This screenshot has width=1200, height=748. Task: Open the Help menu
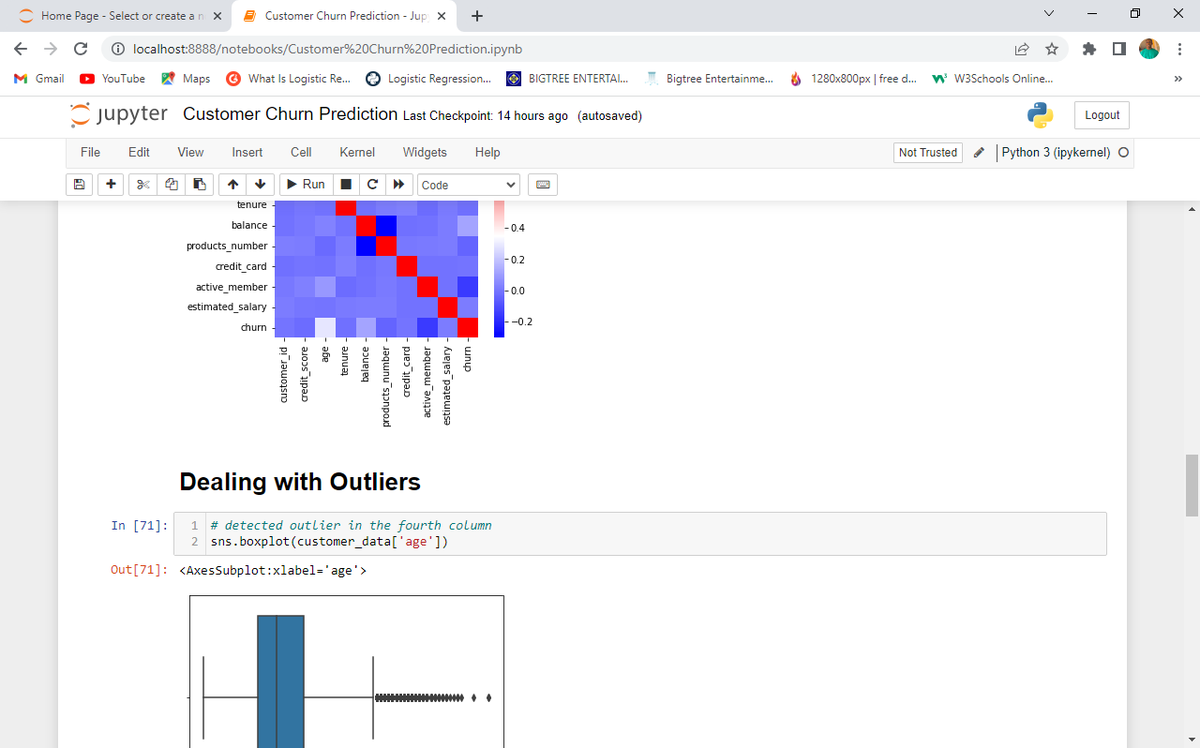click(488, 152)
